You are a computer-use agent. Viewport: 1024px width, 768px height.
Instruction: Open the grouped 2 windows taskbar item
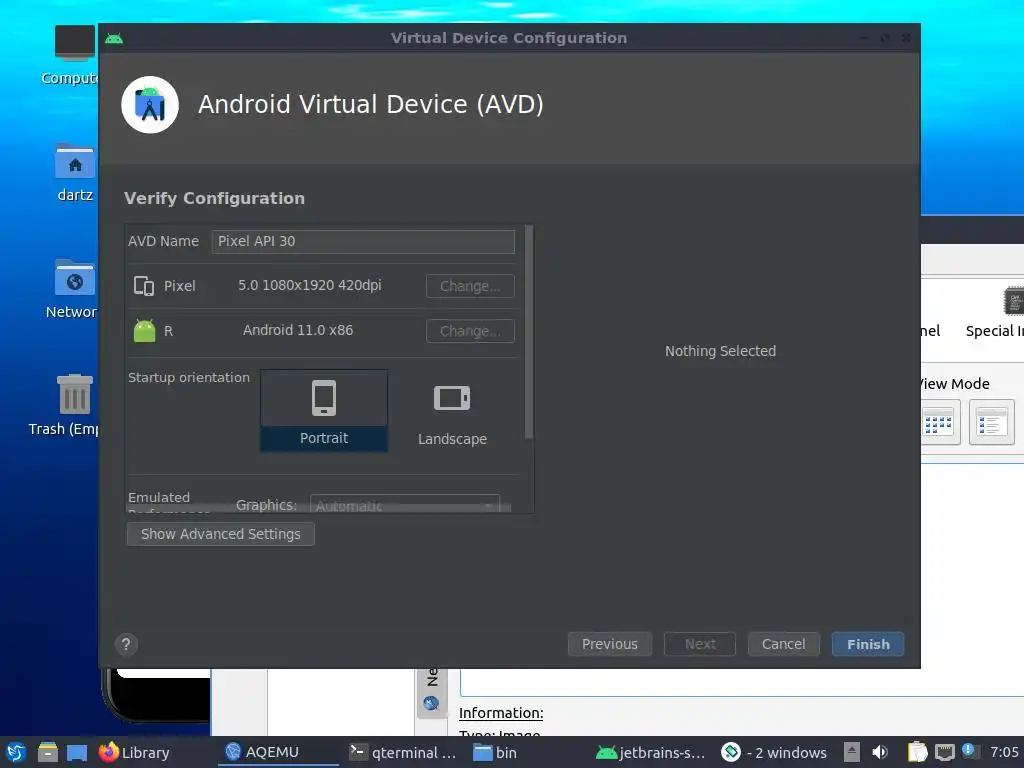[x=774, y=752]
